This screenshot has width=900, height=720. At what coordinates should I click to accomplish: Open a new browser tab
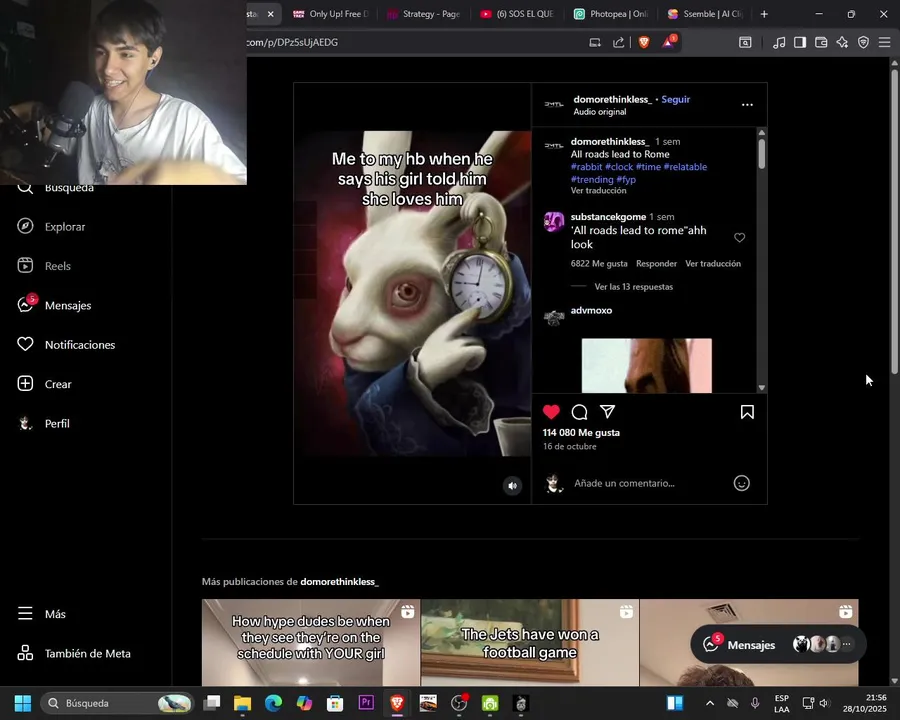(764, 14)
